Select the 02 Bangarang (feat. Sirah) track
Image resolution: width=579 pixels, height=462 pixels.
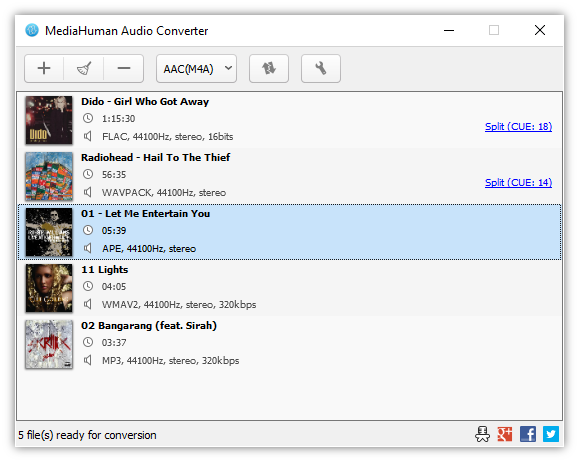click(x=290, y=344)
